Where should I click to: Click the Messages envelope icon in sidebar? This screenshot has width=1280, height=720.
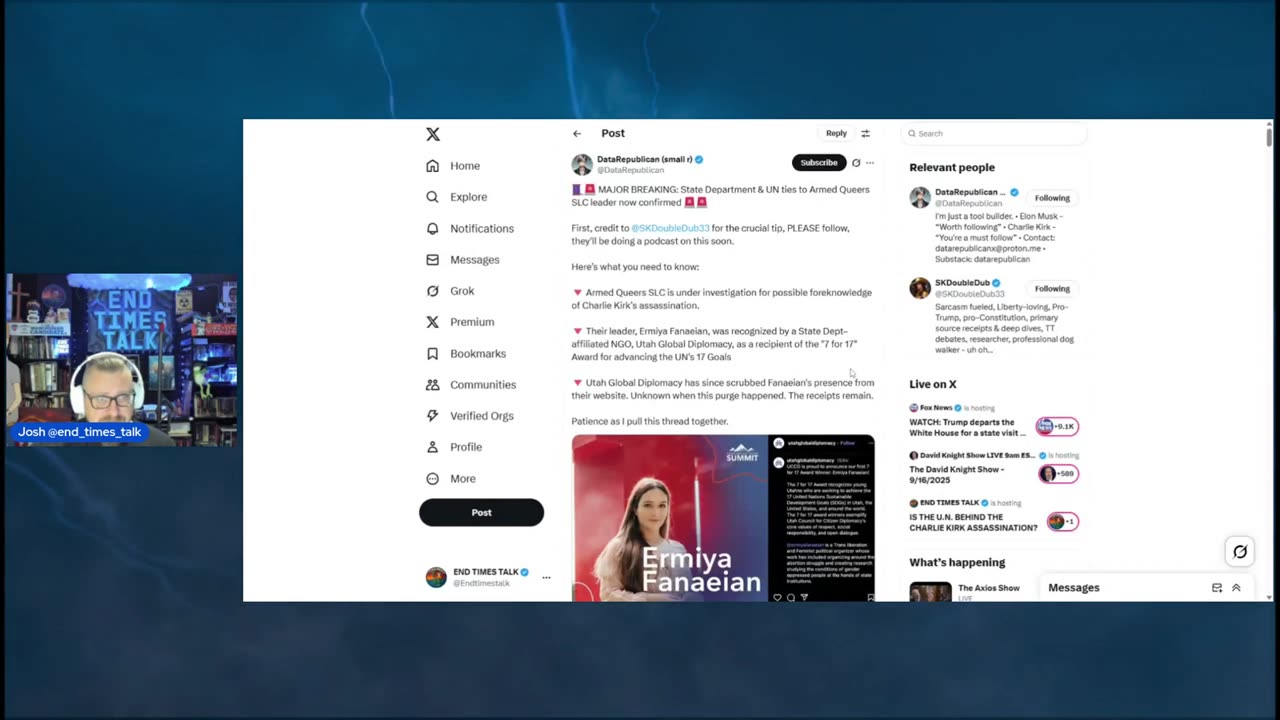pos(432,259)
